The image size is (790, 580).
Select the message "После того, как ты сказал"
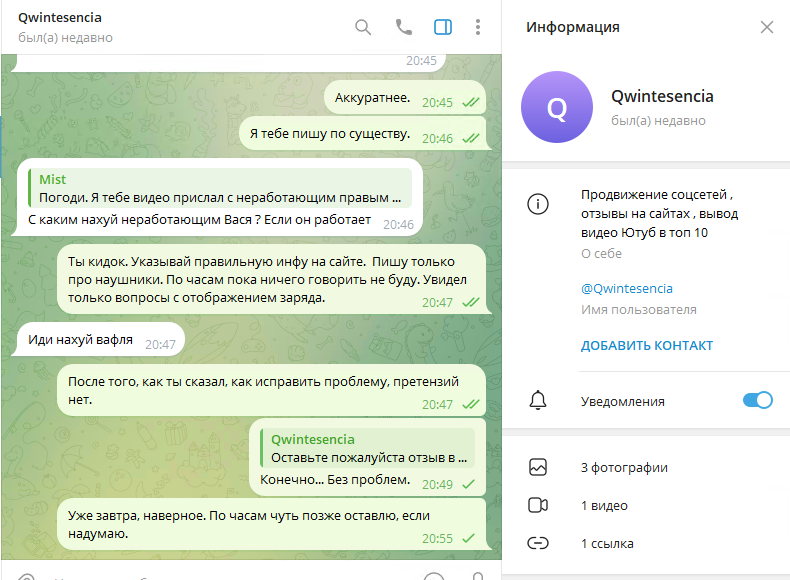point(272,390)
